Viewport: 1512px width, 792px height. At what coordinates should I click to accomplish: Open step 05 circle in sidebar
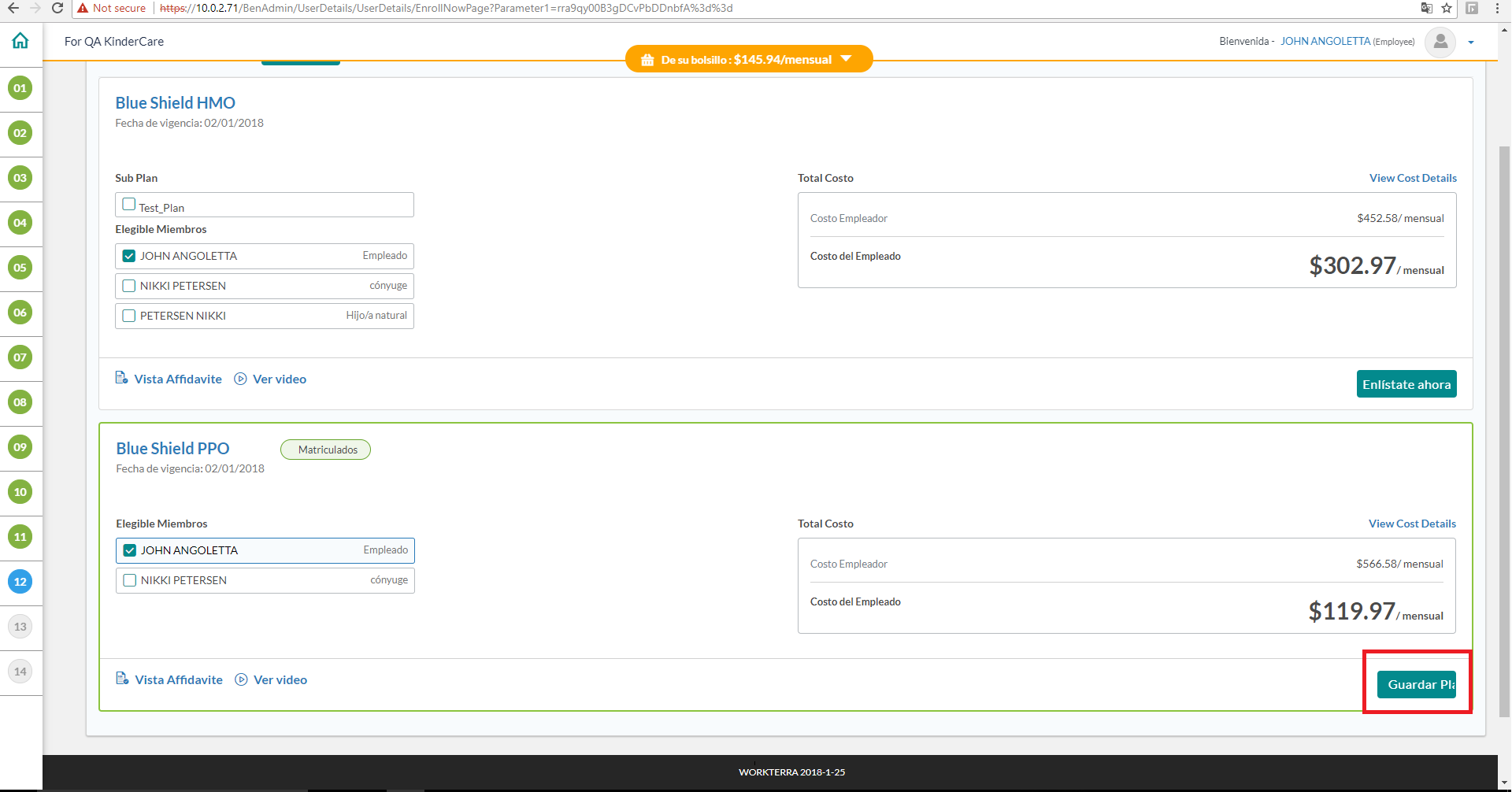20,268
